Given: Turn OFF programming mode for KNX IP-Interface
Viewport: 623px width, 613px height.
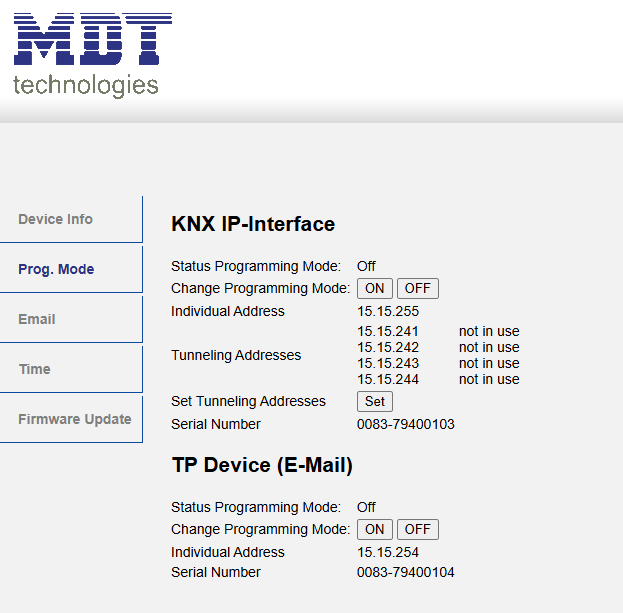Looking at the screenshot, I should 417,288.
